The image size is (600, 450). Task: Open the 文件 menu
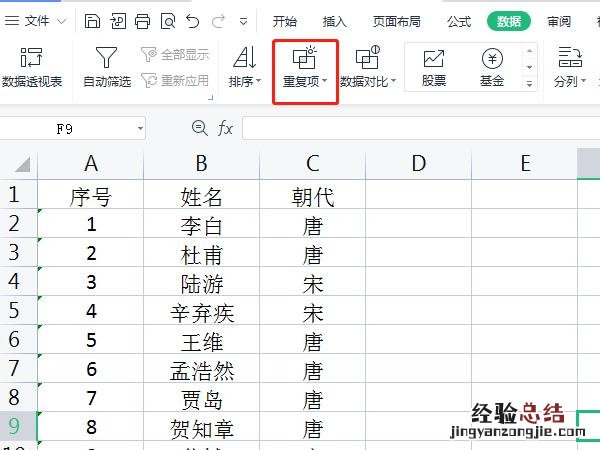(x=35, y=21)
